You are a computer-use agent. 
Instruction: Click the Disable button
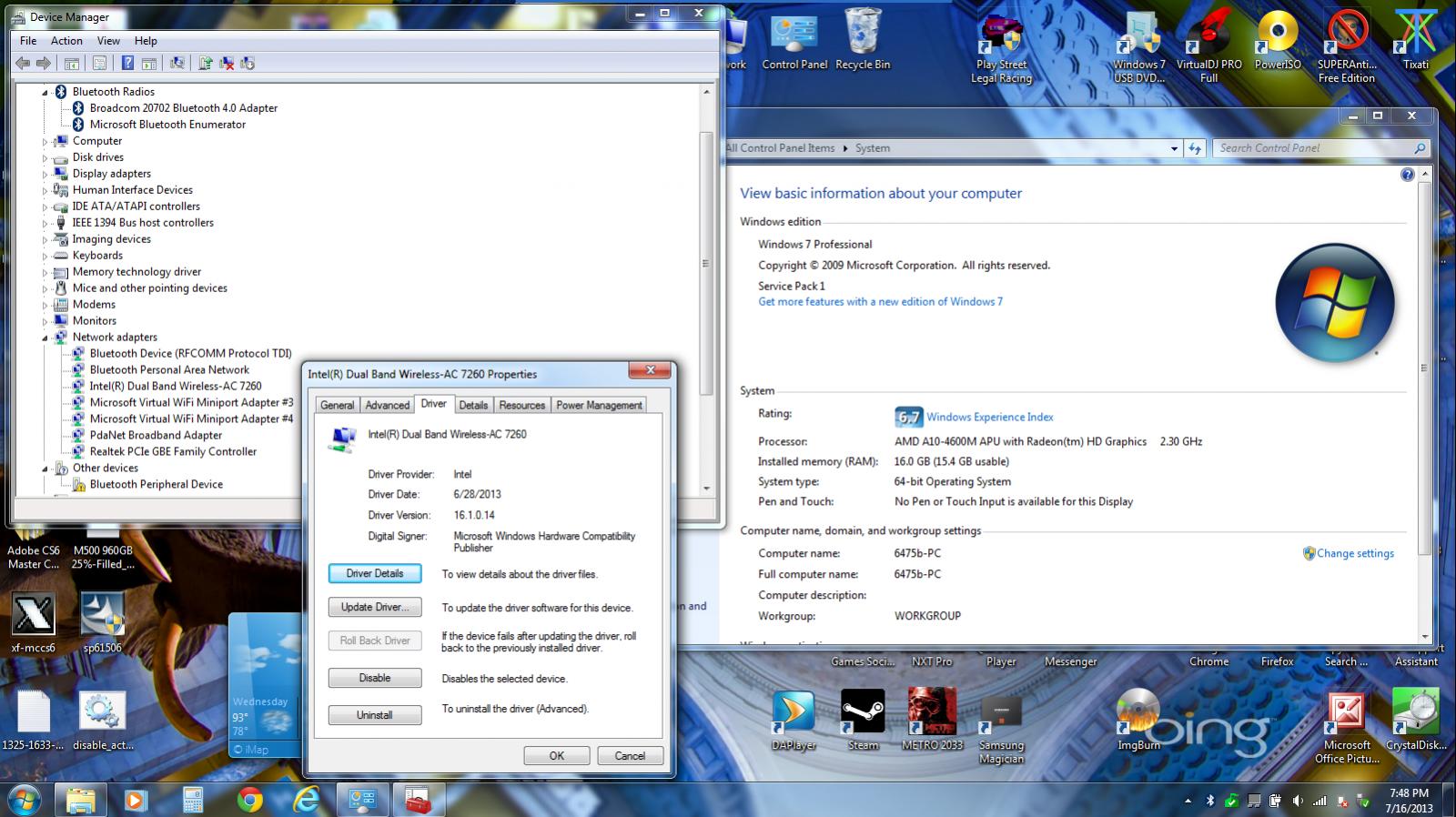[375, 678]
